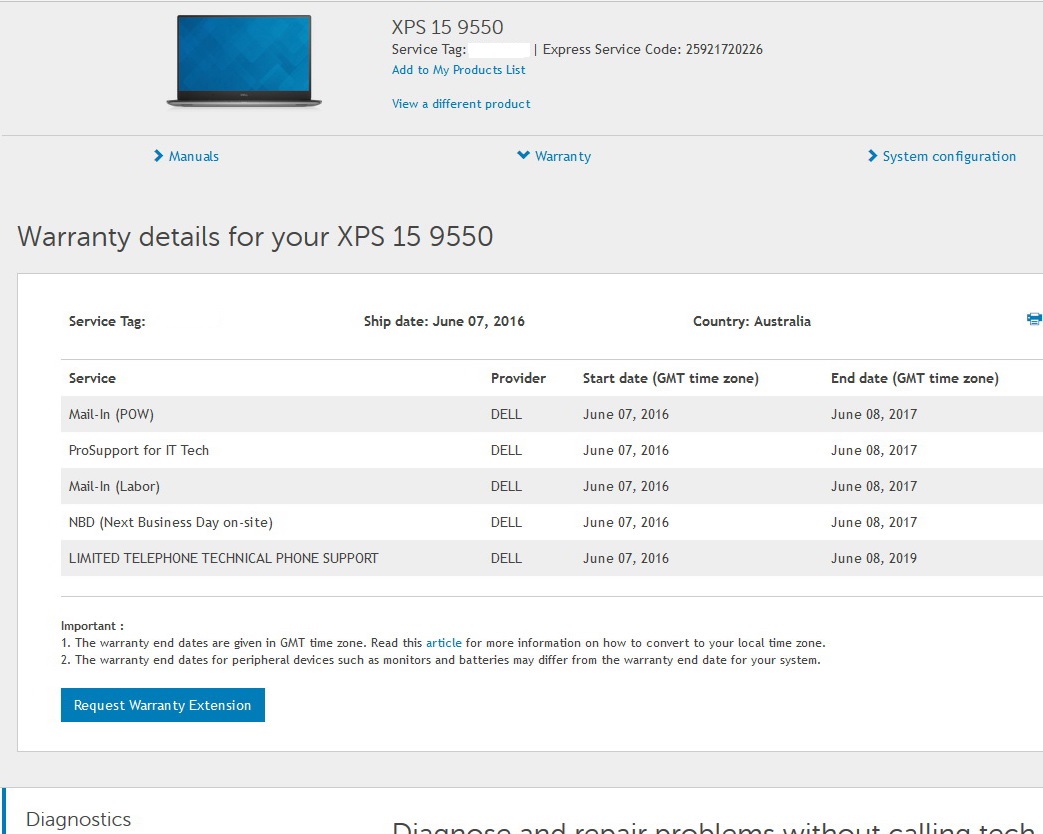This screenshot has height=834, width=1043.
Task: Collapse the Warranty section
Action: point(554,156)
